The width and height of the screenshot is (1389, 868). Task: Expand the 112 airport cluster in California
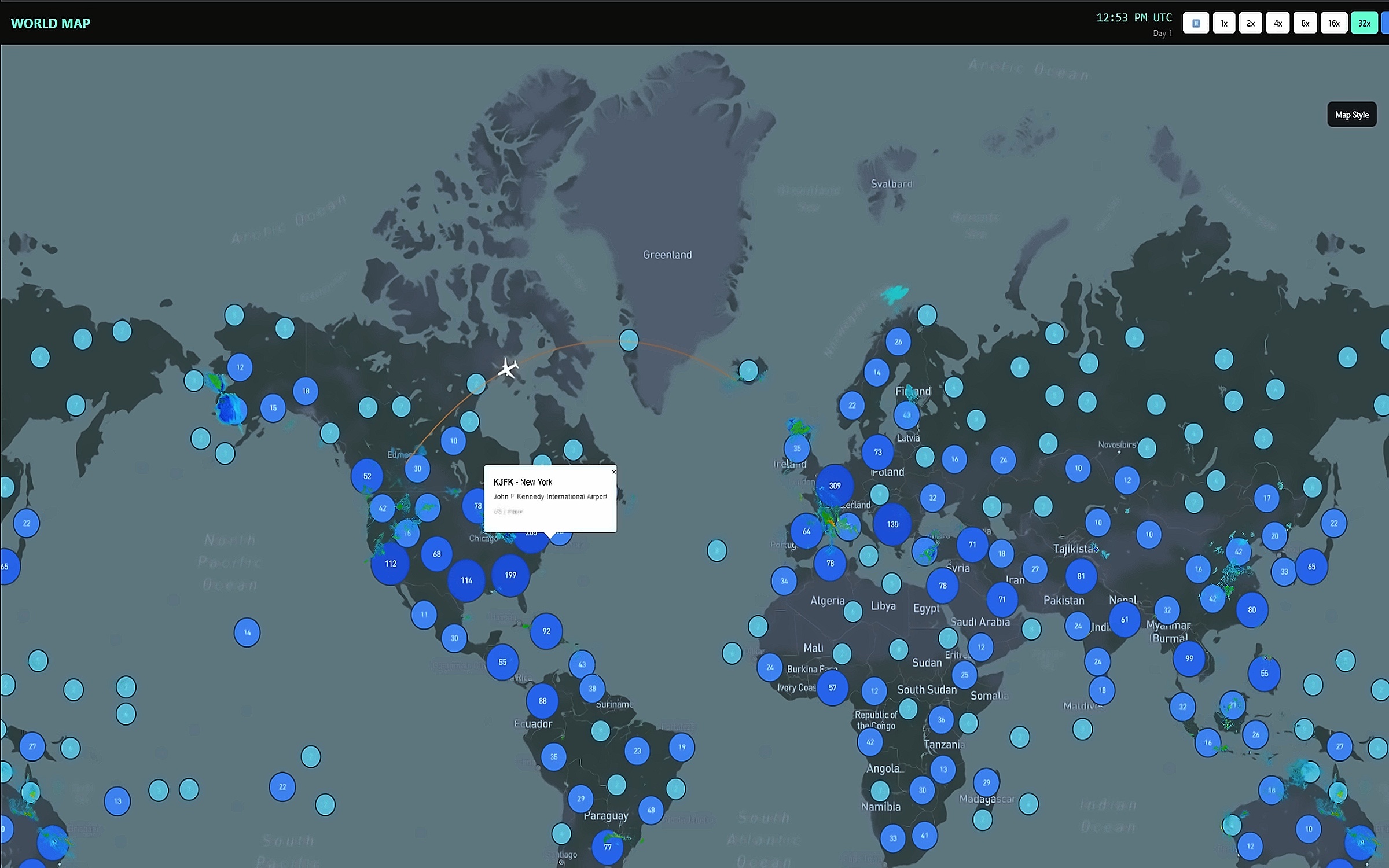(391, 563)
